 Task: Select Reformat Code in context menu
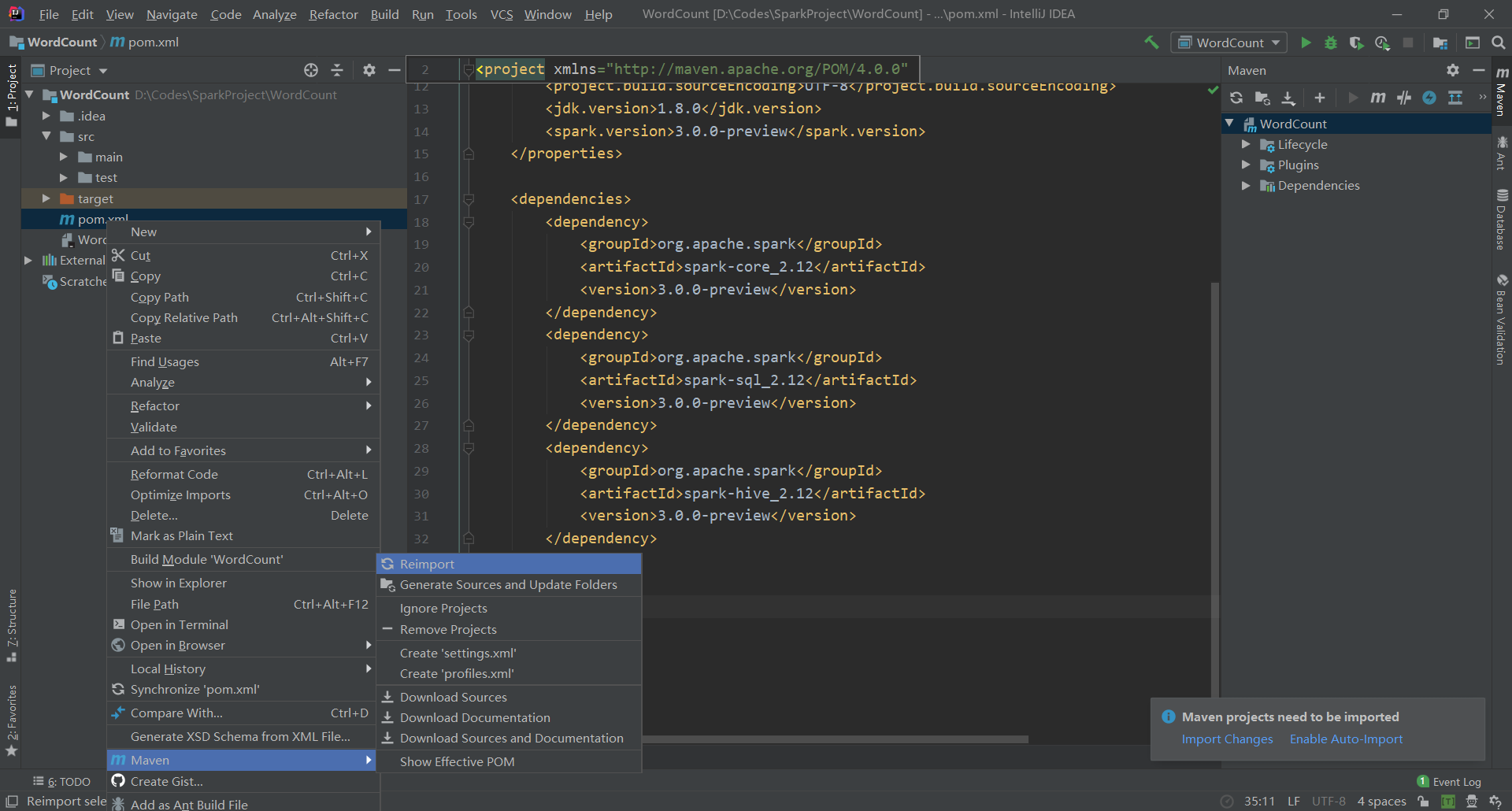[x=243, y=474]
